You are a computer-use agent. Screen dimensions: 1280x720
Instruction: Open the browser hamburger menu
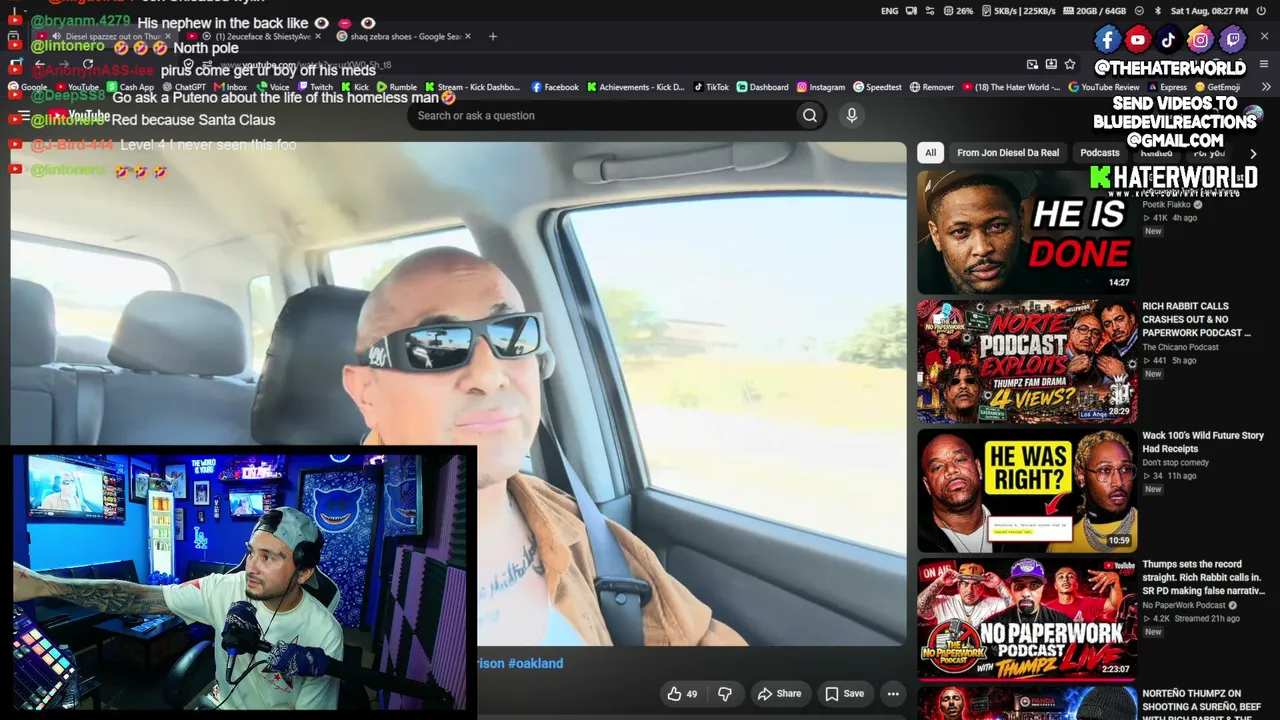pyautogui.click(x=1265, y=64)
